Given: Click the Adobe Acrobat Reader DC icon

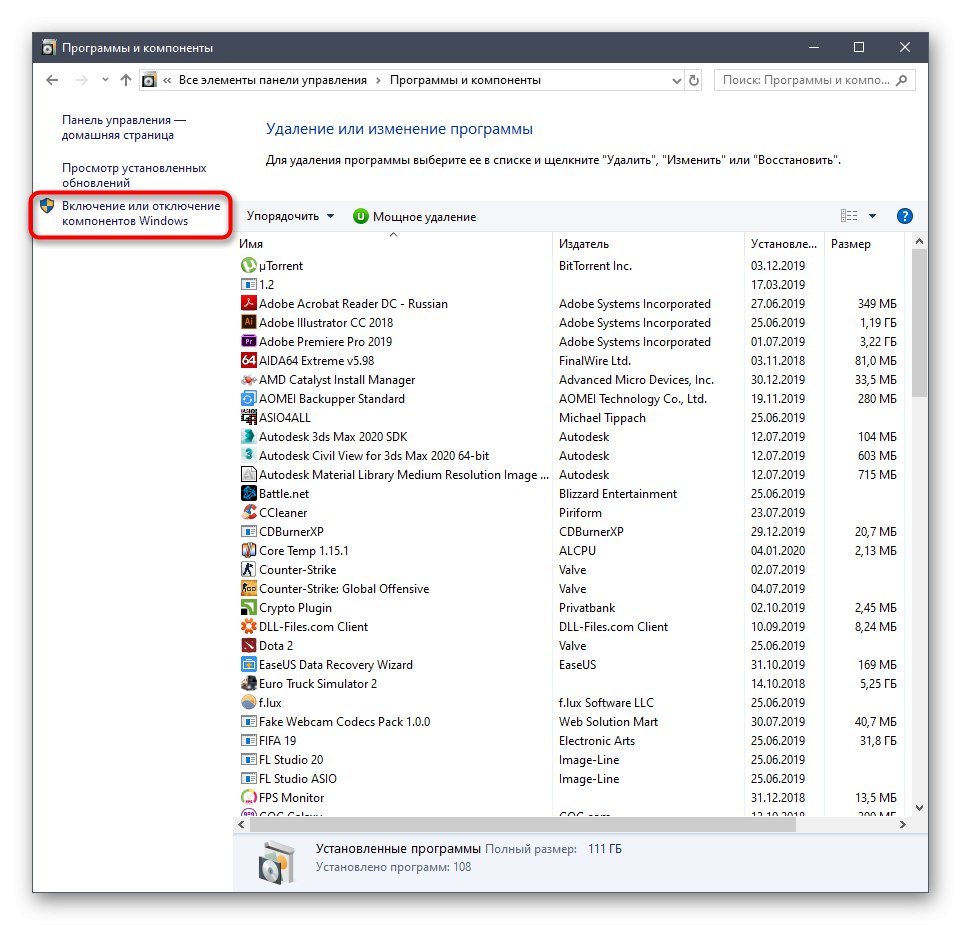Looking at the screenshot, I should (248, 303).
